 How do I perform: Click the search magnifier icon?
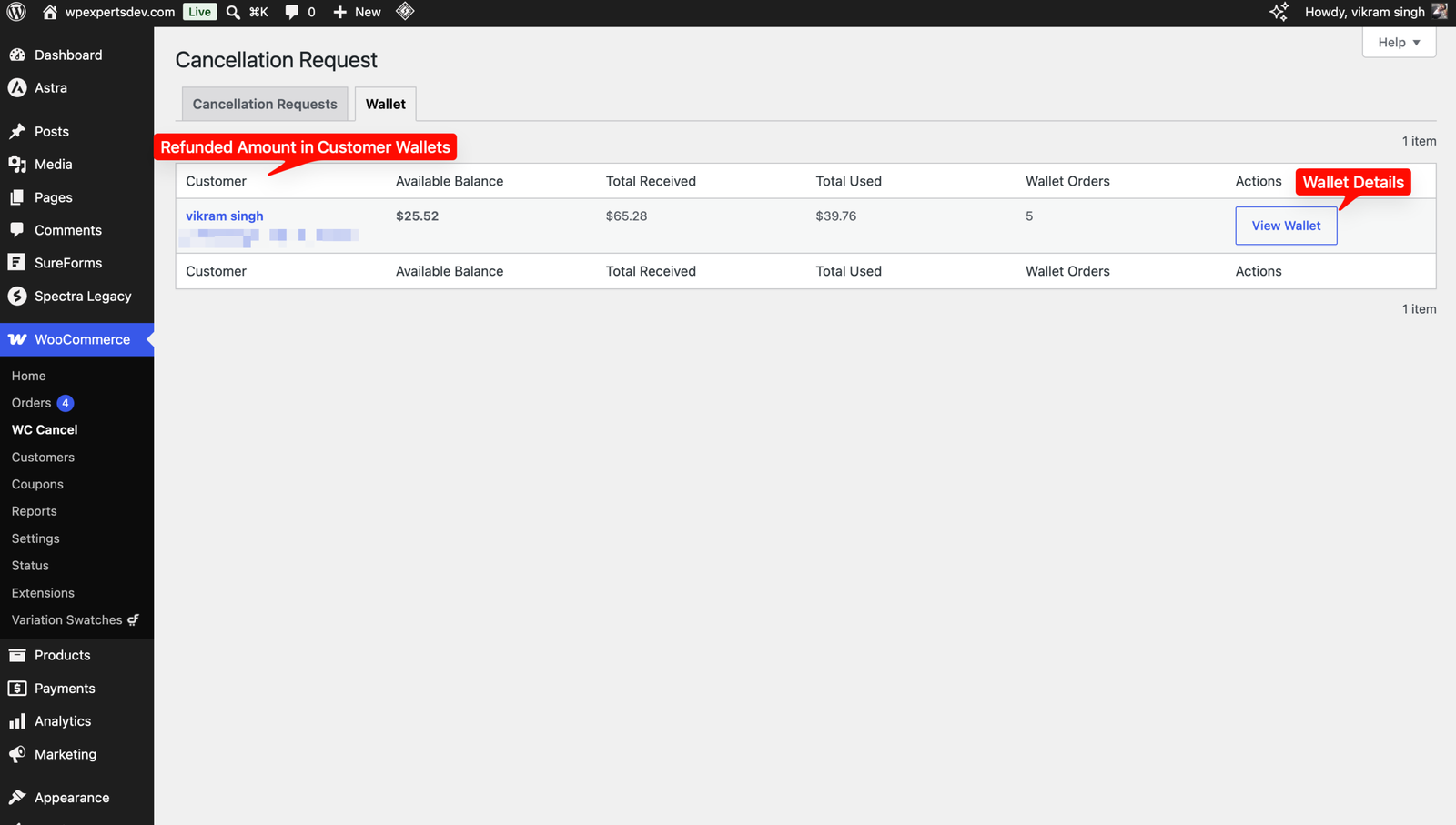click(x=234, y=12)
